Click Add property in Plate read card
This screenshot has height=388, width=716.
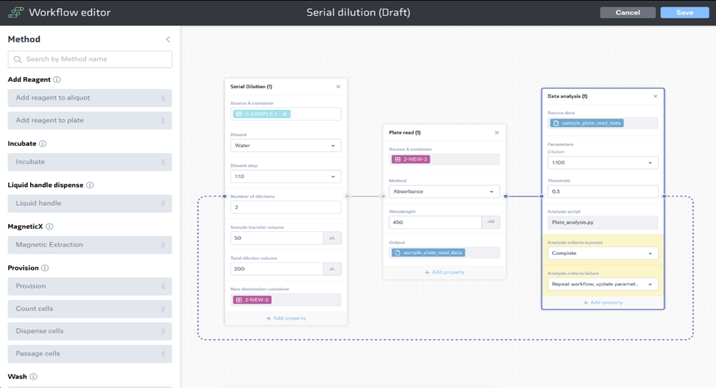(x=444, y=272)
